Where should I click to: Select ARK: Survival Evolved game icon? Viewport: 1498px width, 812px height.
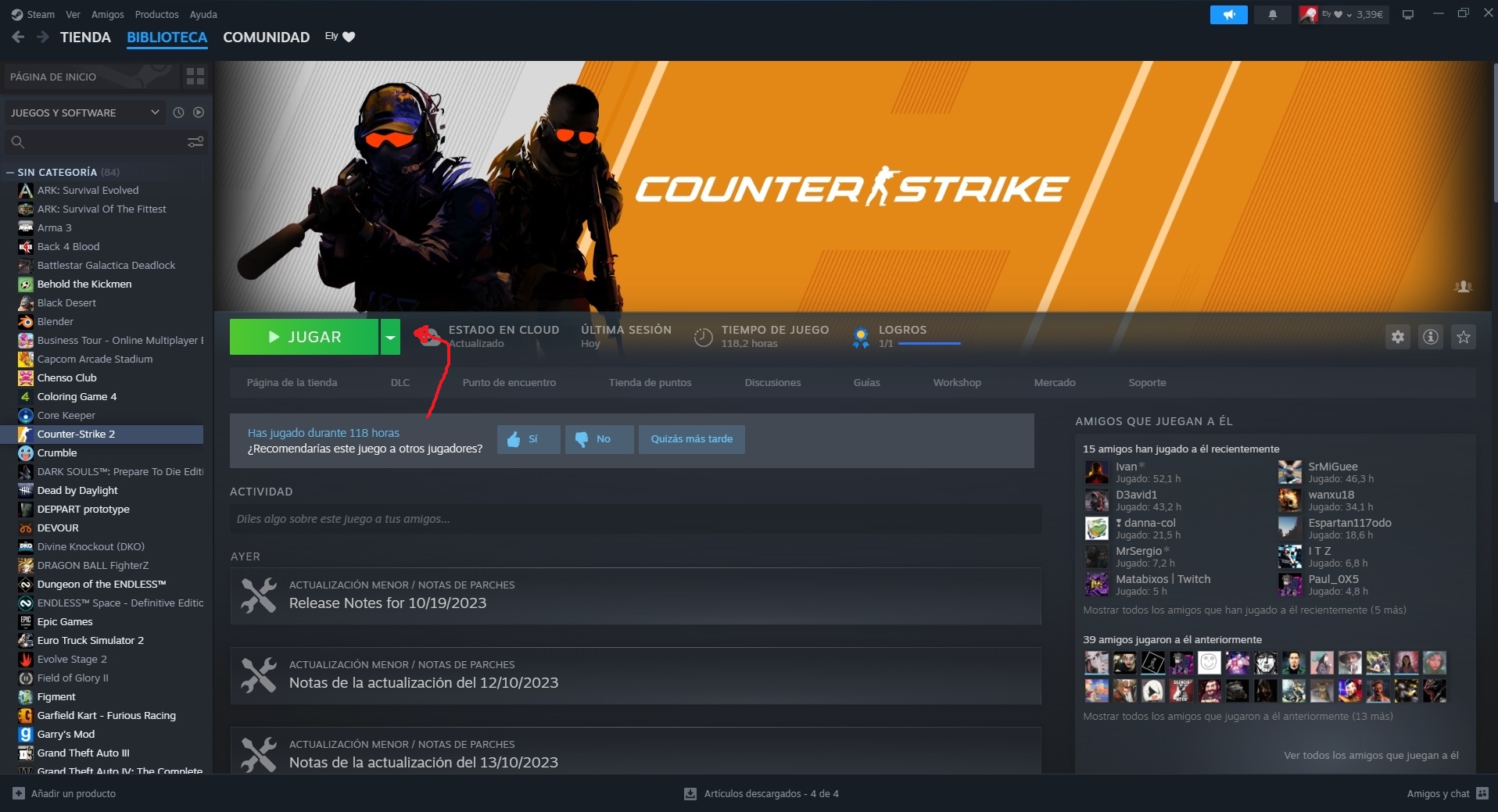coord(26,190)
